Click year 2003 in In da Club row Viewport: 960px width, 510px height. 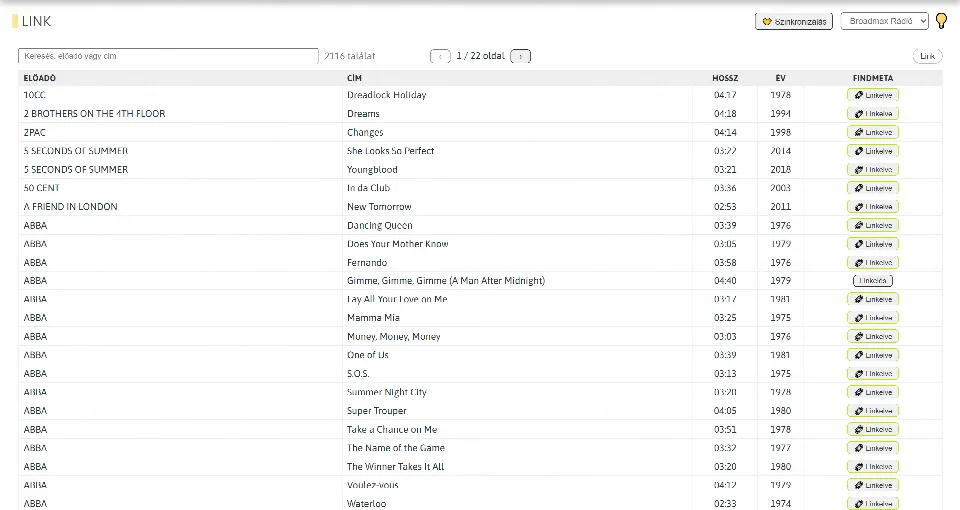coord(781,188)
